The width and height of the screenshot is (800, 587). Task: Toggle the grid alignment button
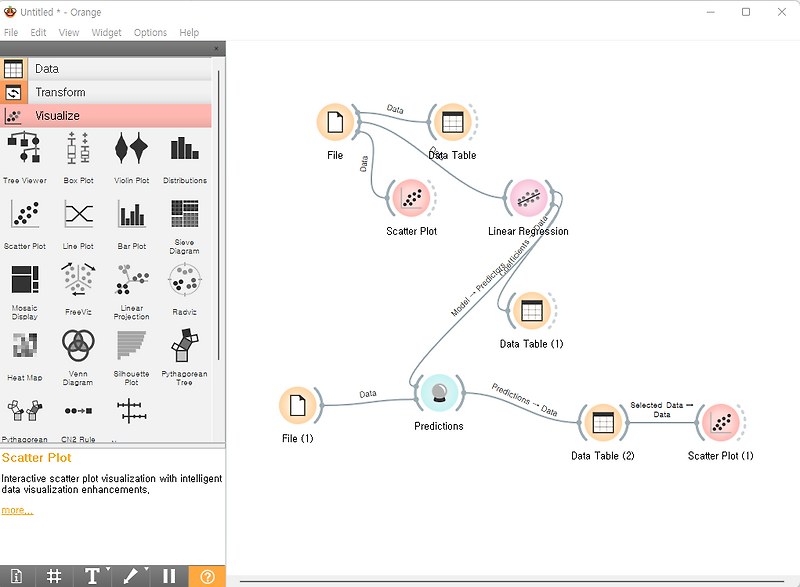point(54,576)
